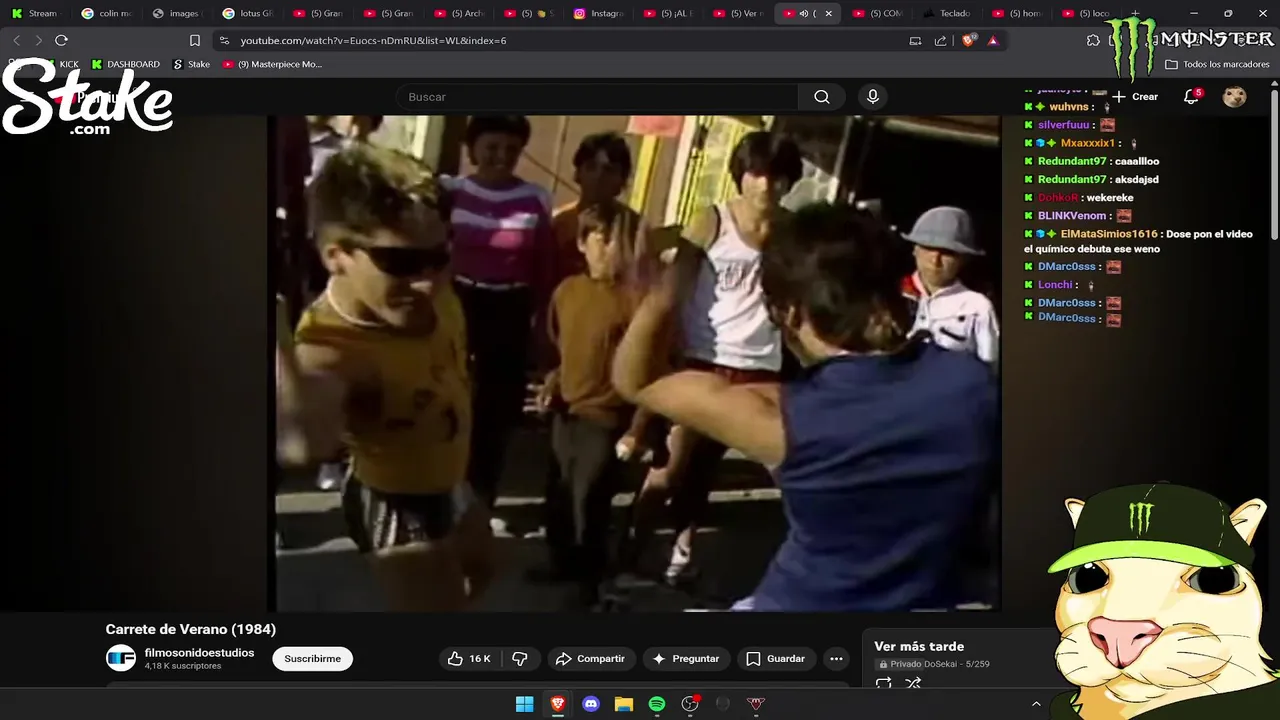Click chat user ElMataSimios1616
This screenshot has height=720, width=1280.
[1108, 234]
